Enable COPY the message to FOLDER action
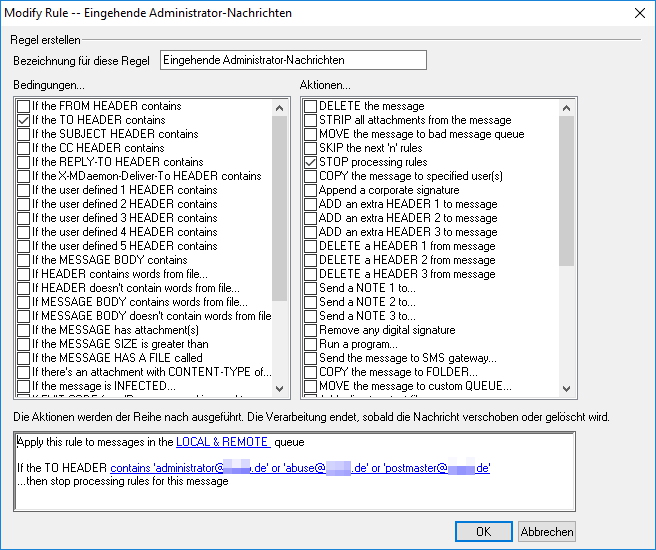 [x=311, y=372]
